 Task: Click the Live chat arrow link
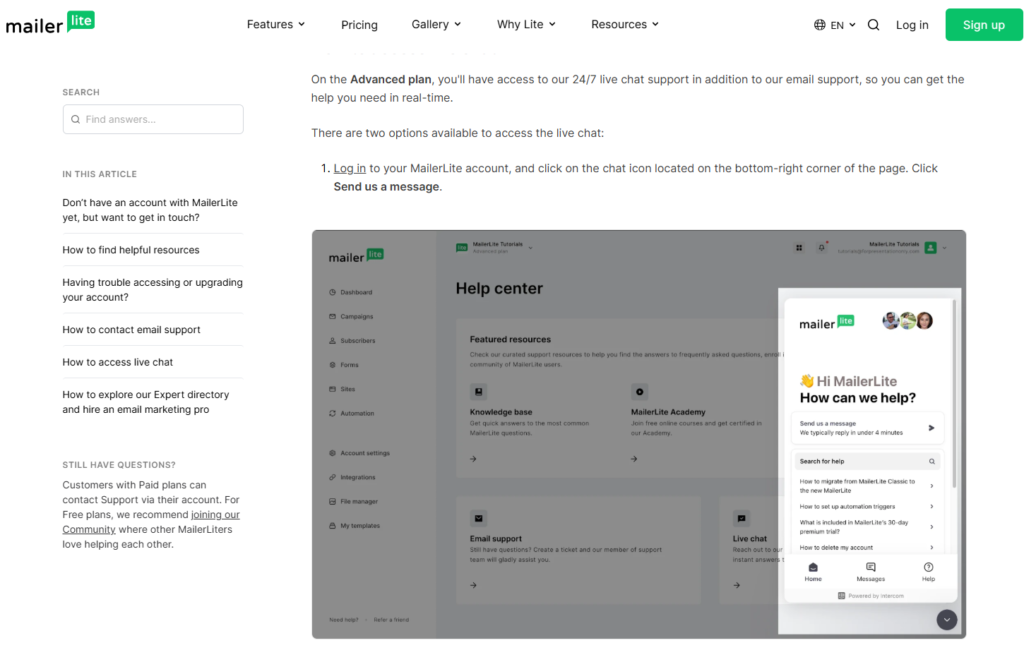point(737,586)
